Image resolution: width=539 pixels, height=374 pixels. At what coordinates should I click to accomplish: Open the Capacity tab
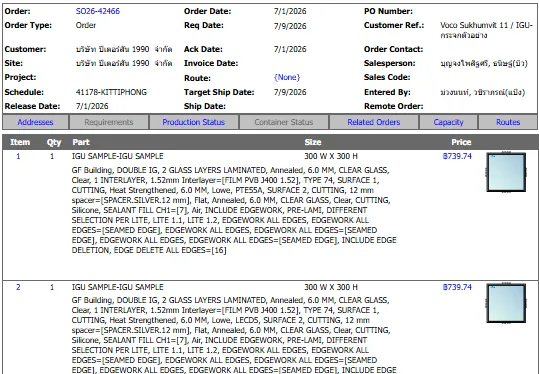[448, 122]
